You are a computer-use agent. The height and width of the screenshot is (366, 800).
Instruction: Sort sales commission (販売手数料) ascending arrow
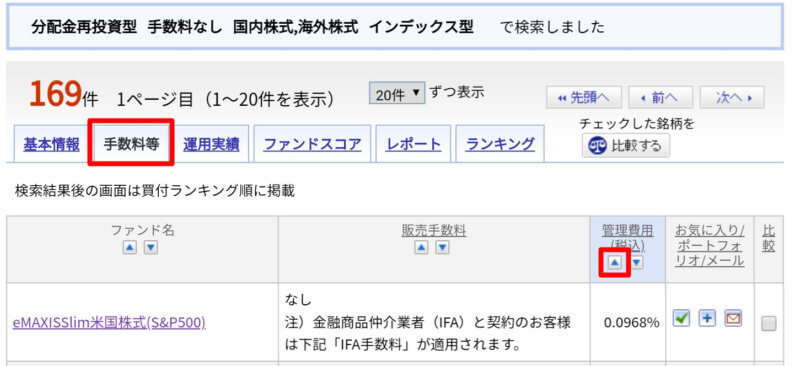[x=421, y=248]
